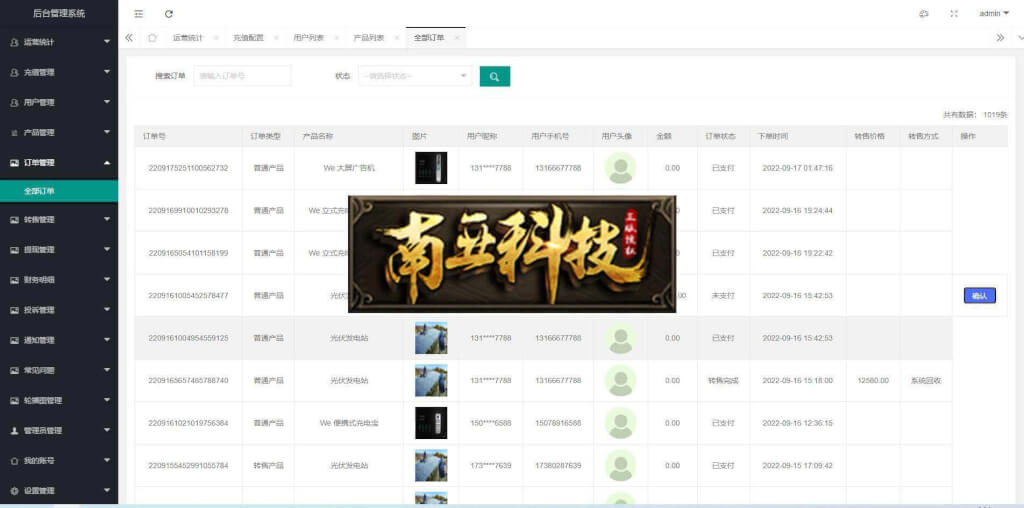
Task: Select 全部订单 in the sidebar submenu
Action: 59,191
